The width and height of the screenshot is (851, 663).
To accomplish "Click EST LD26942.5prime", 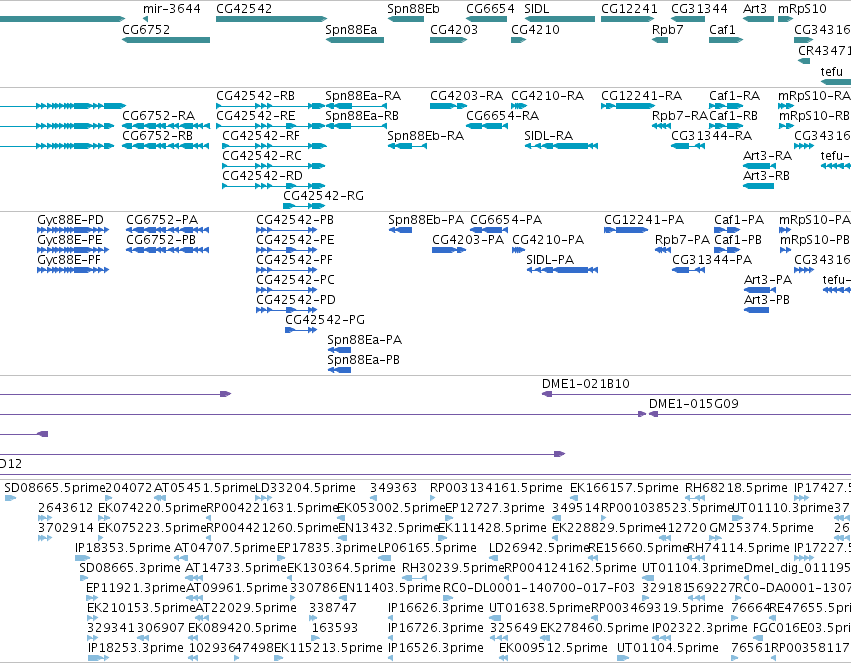I will 493,558.
